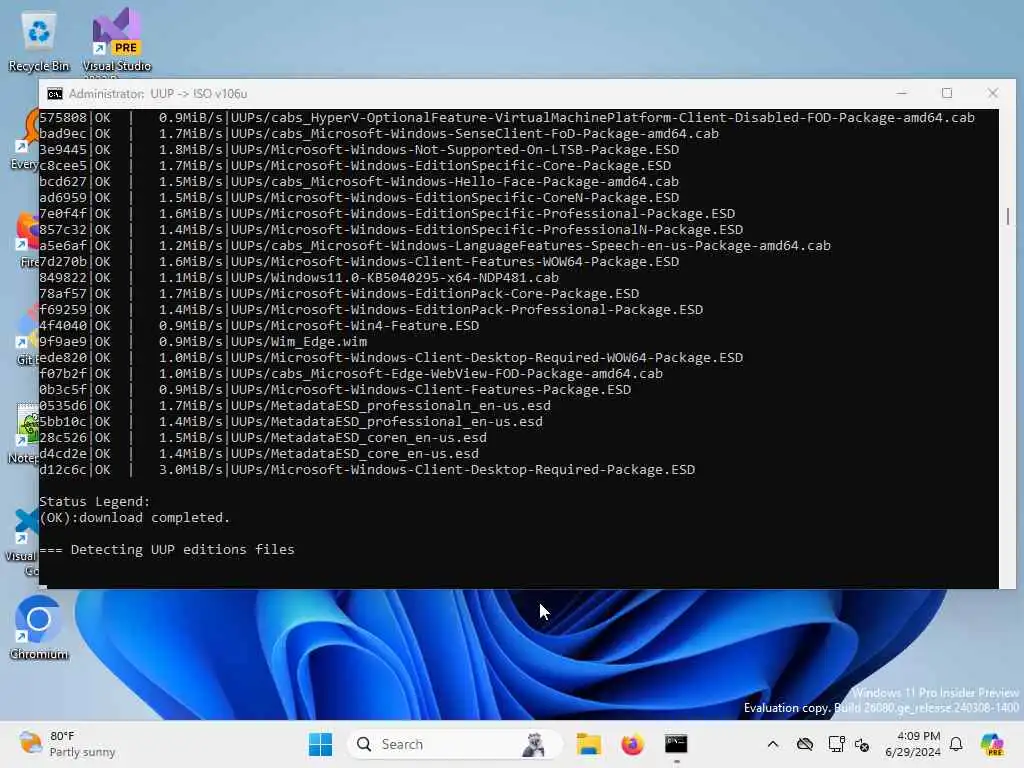Viewport: 1024px width, 768px height.
Task: Click the console window's system menu icon
Action: pos(55,94)
